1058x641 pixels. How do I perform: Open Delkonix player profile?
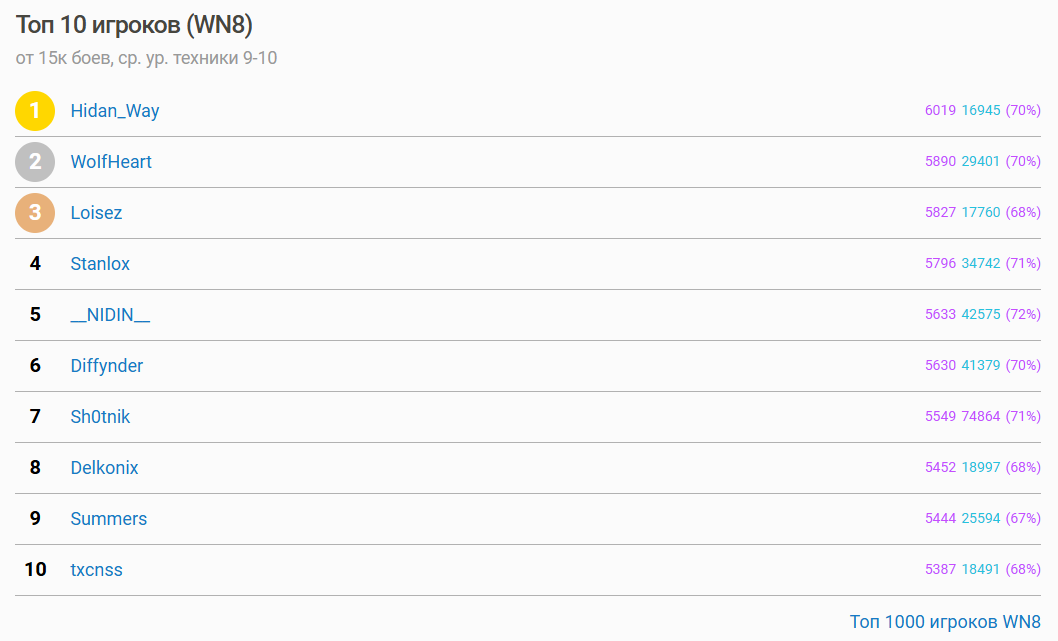(104, 468)
